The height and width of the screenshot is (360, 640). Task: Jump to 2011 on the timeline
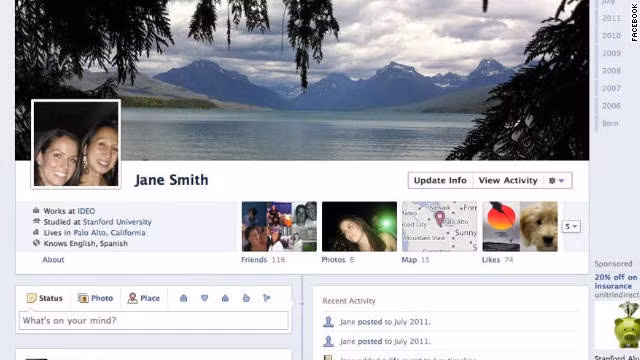(611, 18)
